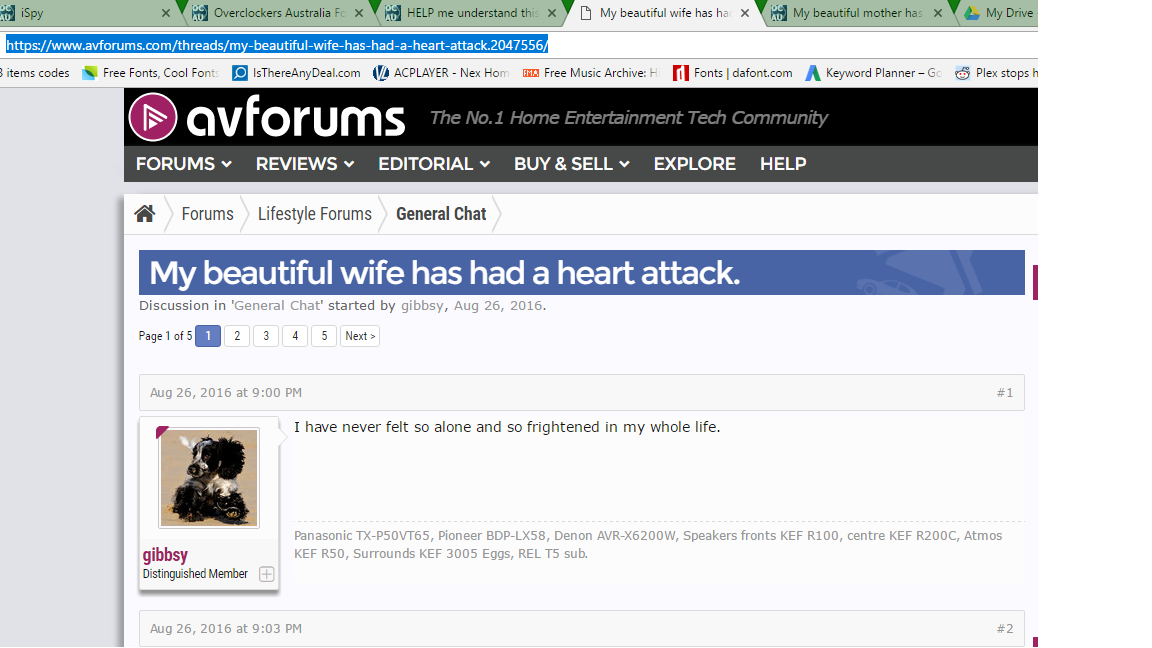Open post #2 permalink
The width and height of the screenshot is (1152, 648).
(x=1004, y=629)
